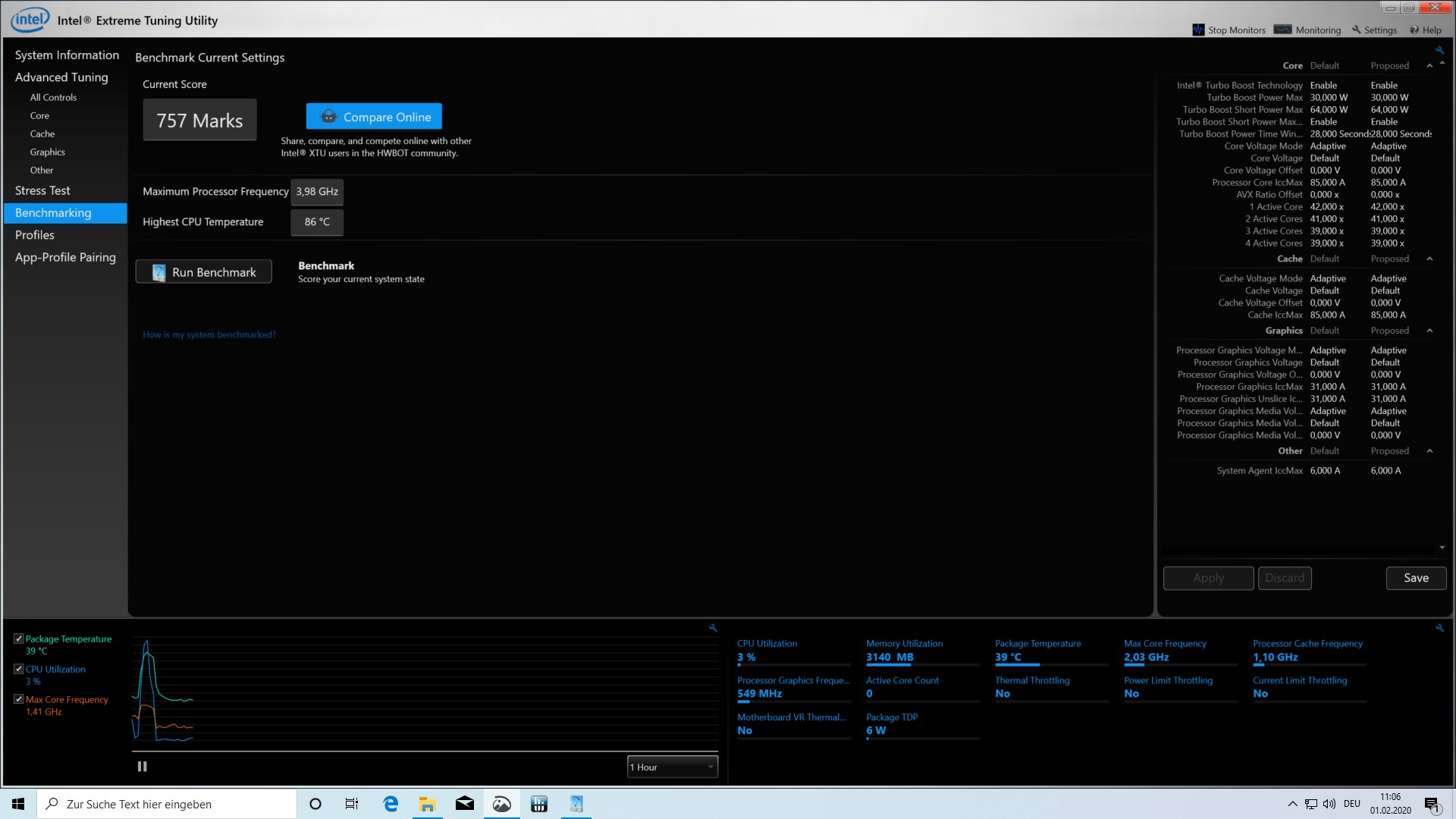Image resolution: width=1456 pixels, height=819 pixels.
Task: Open the 1 Hour time range dropdown
Action: click(x=672, y=767)
